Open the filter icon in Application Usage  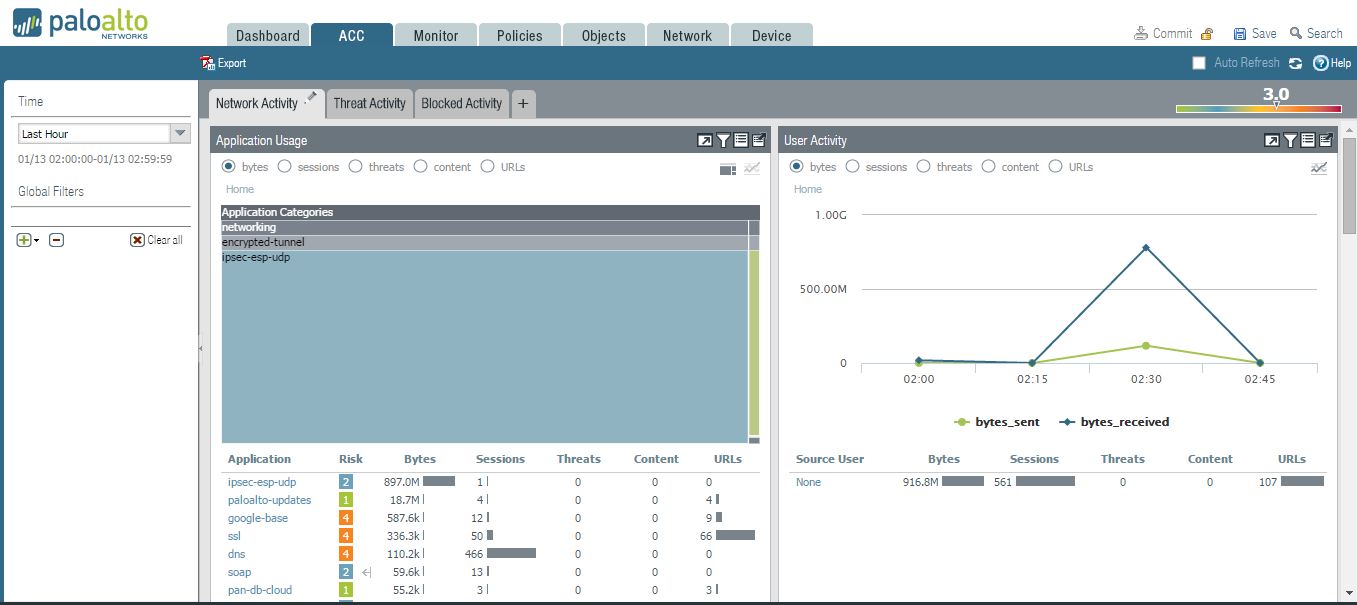tap(723, 141)
